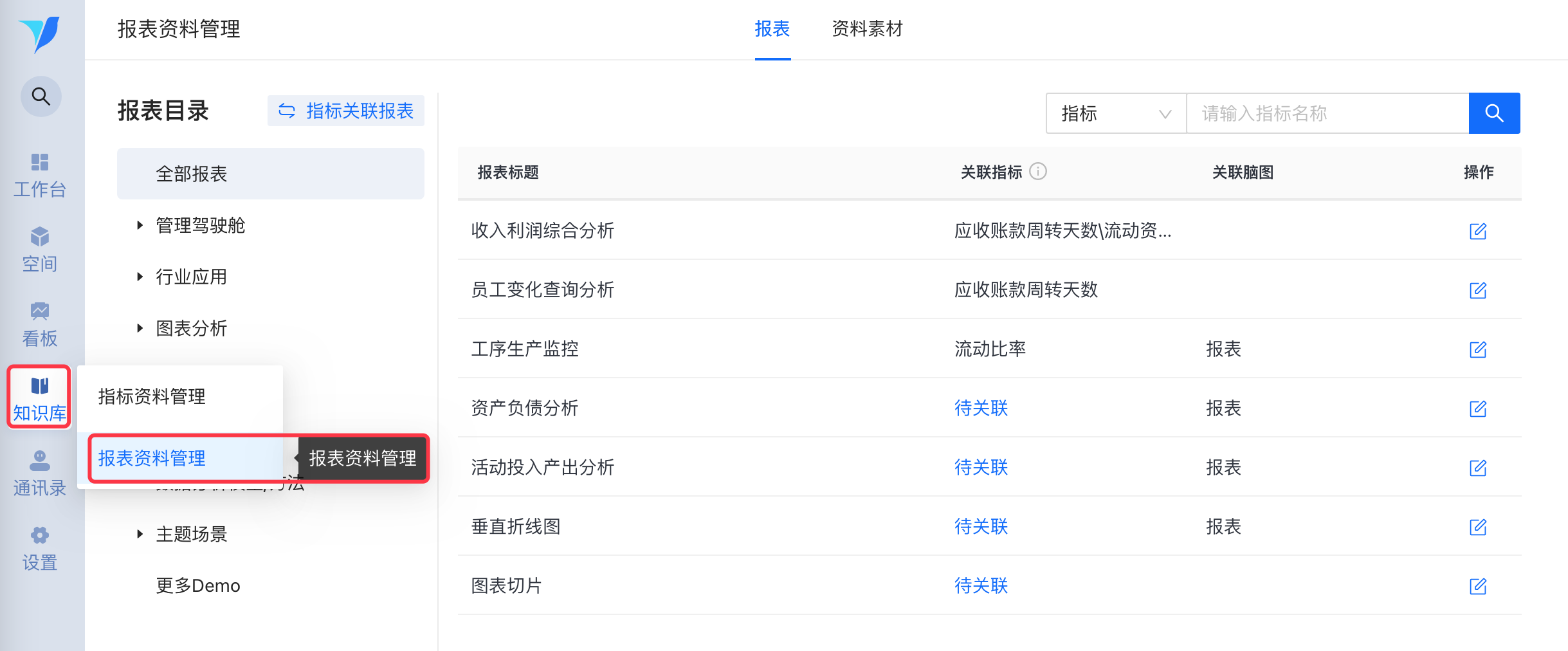Click the blue search button

(1494, 113)
